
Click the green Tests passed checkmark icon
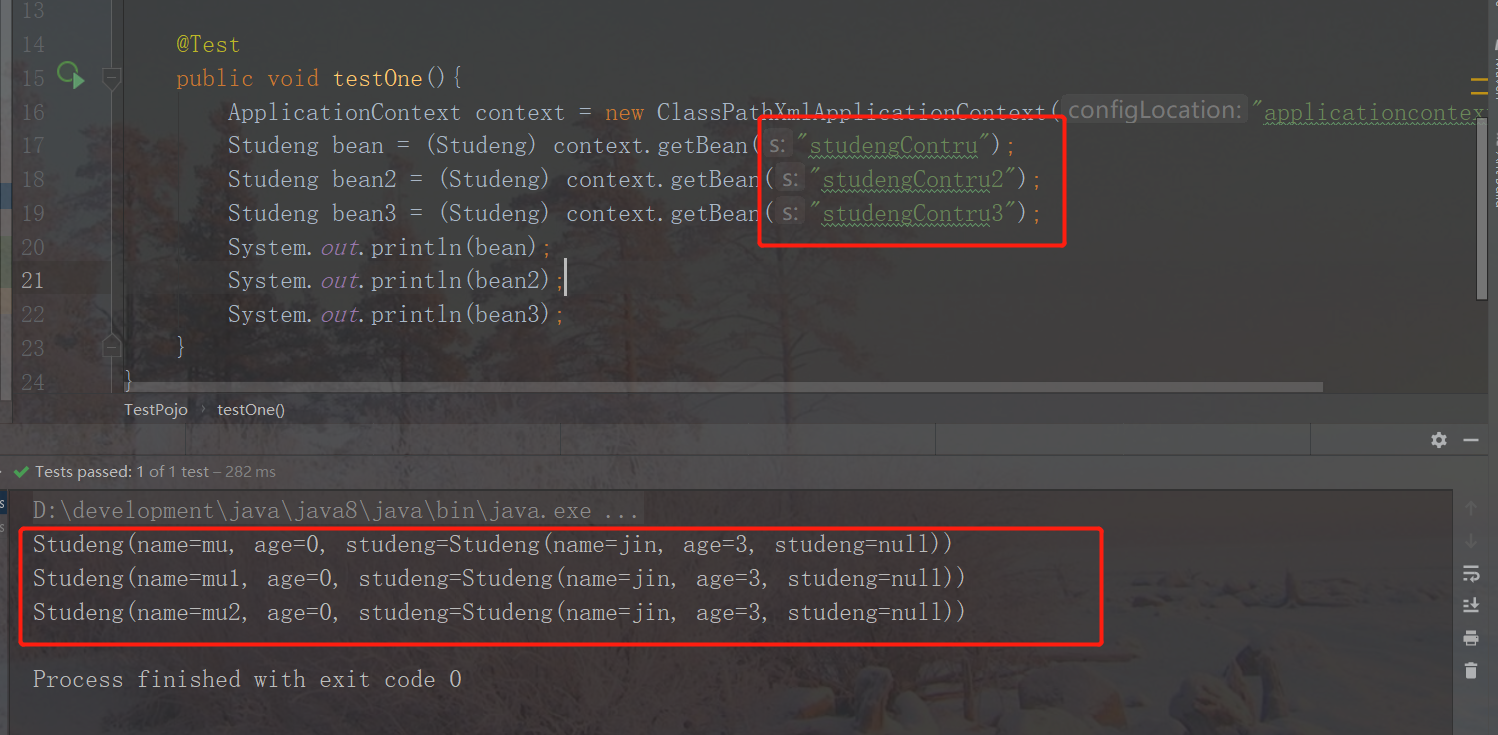pyautogui.click(x=21, y=471)
